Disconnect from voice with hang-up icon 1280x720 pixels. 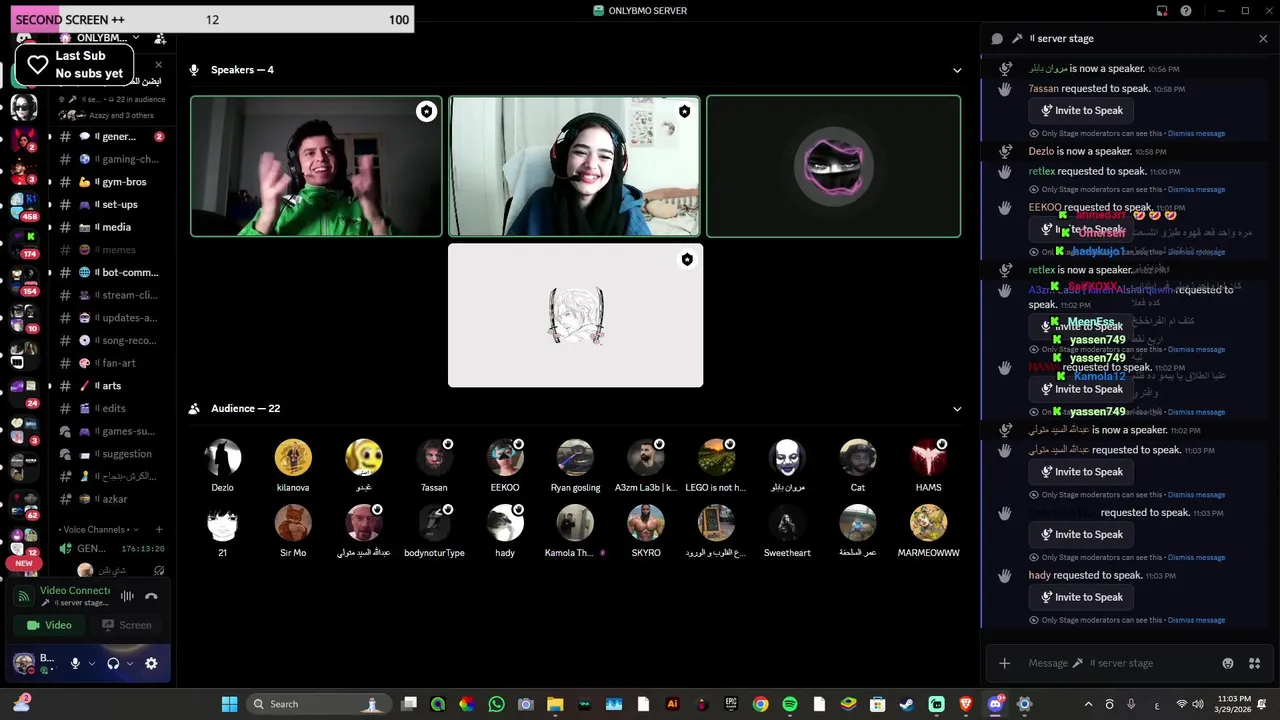point(151,596)
